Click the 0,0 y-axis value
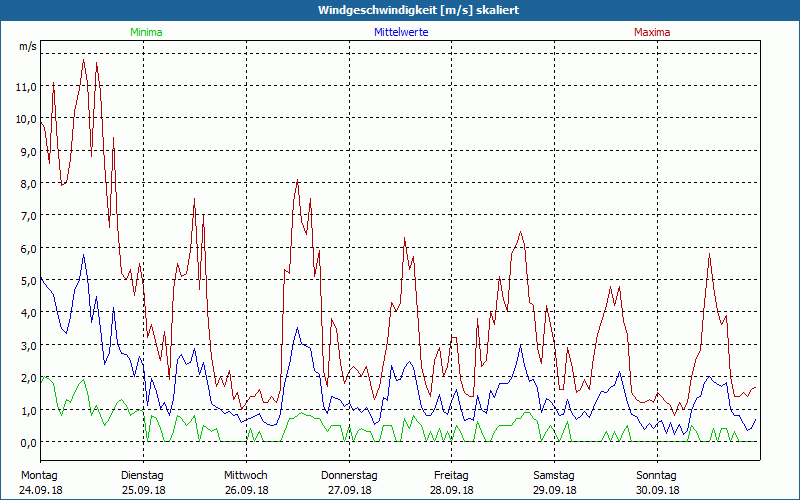 point(29,442)
